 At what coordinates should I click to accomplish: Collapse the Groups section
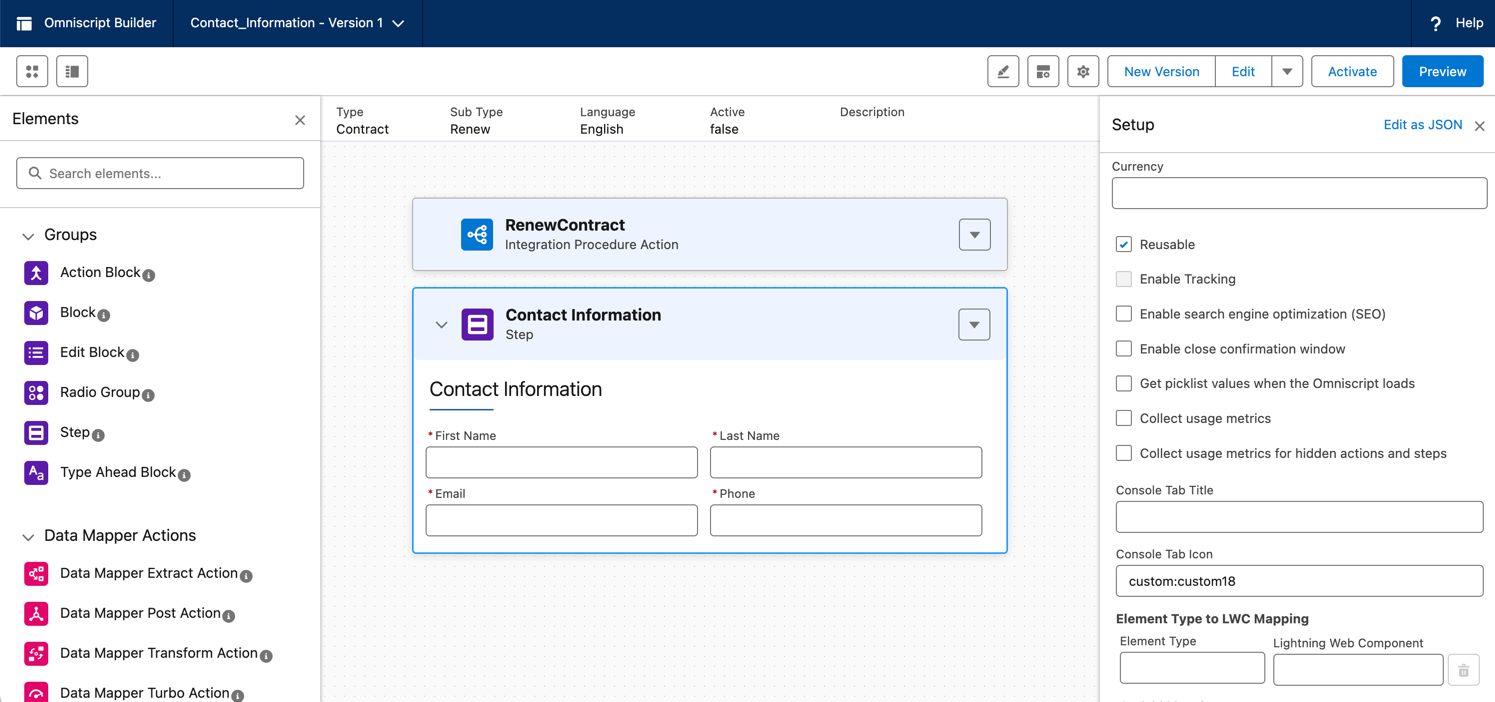28,236
